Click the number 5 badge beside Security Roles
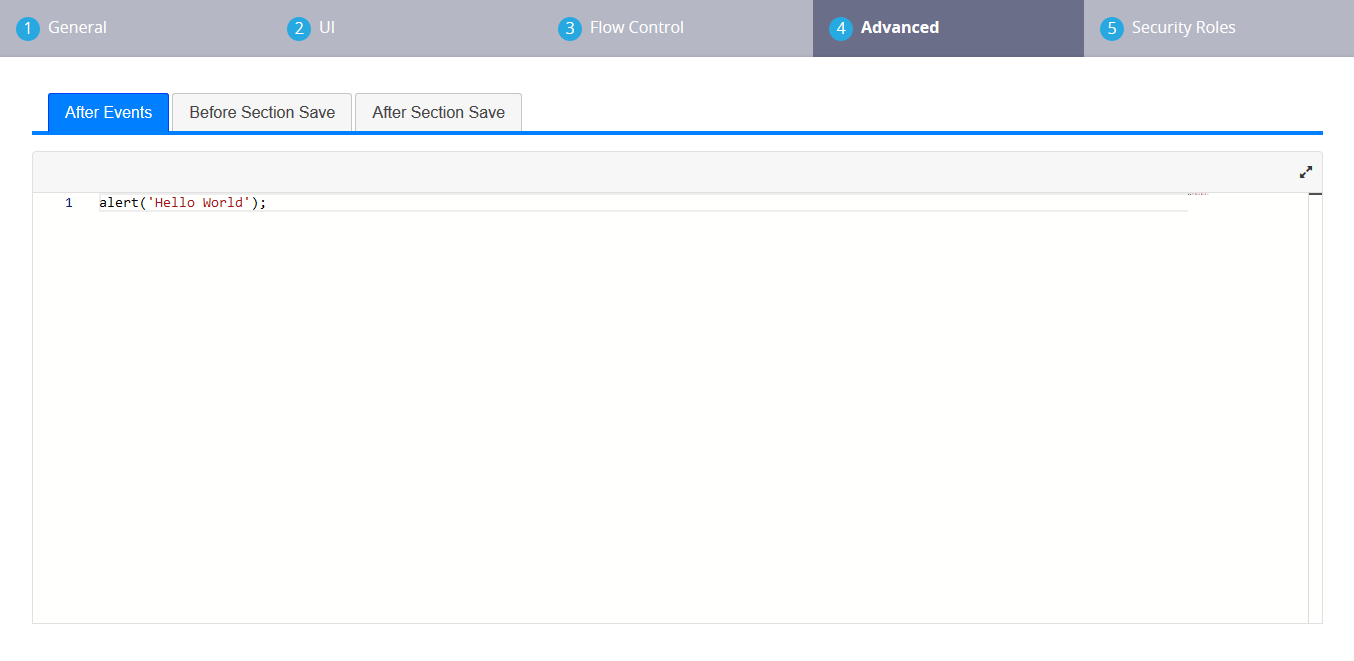 tap(1112, 28)
